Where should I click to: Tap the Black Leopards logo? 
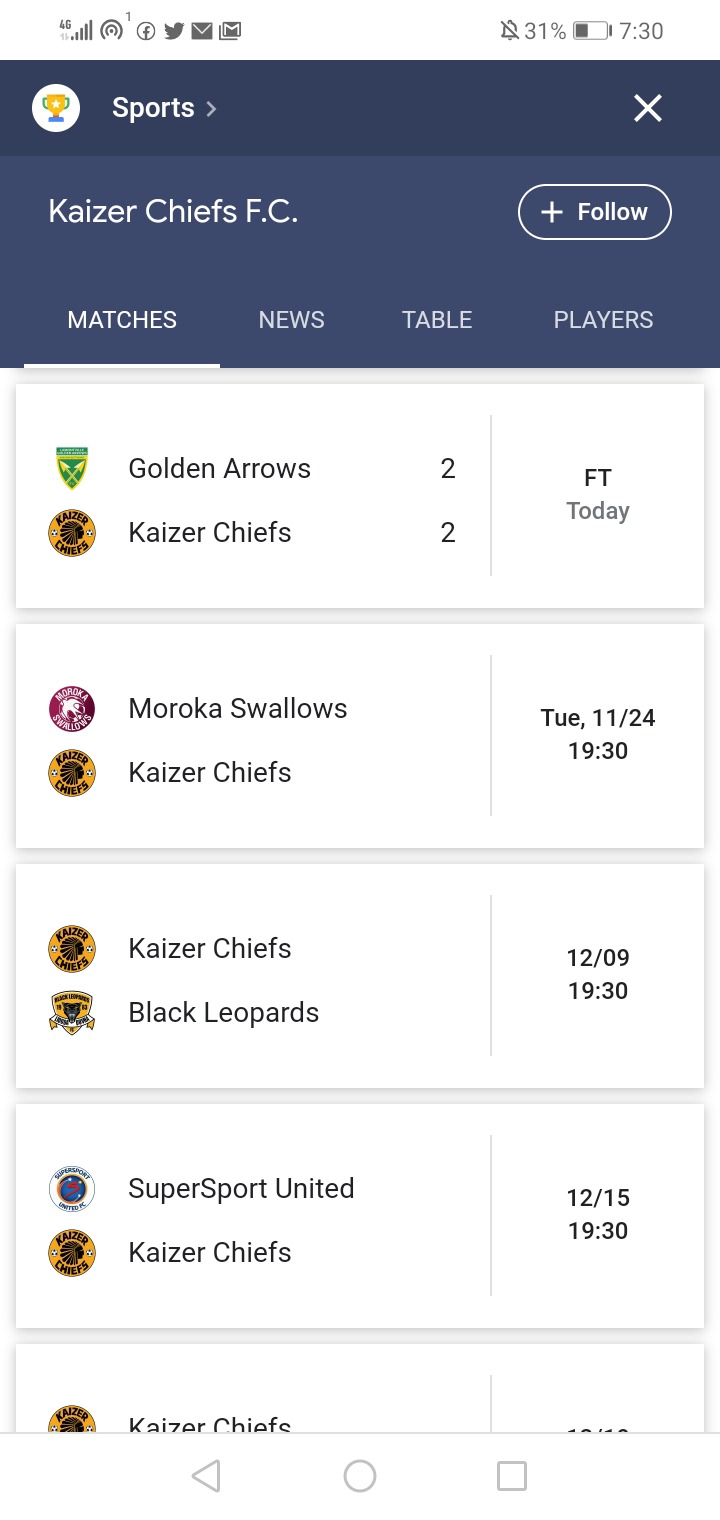tap(72, 1012)
